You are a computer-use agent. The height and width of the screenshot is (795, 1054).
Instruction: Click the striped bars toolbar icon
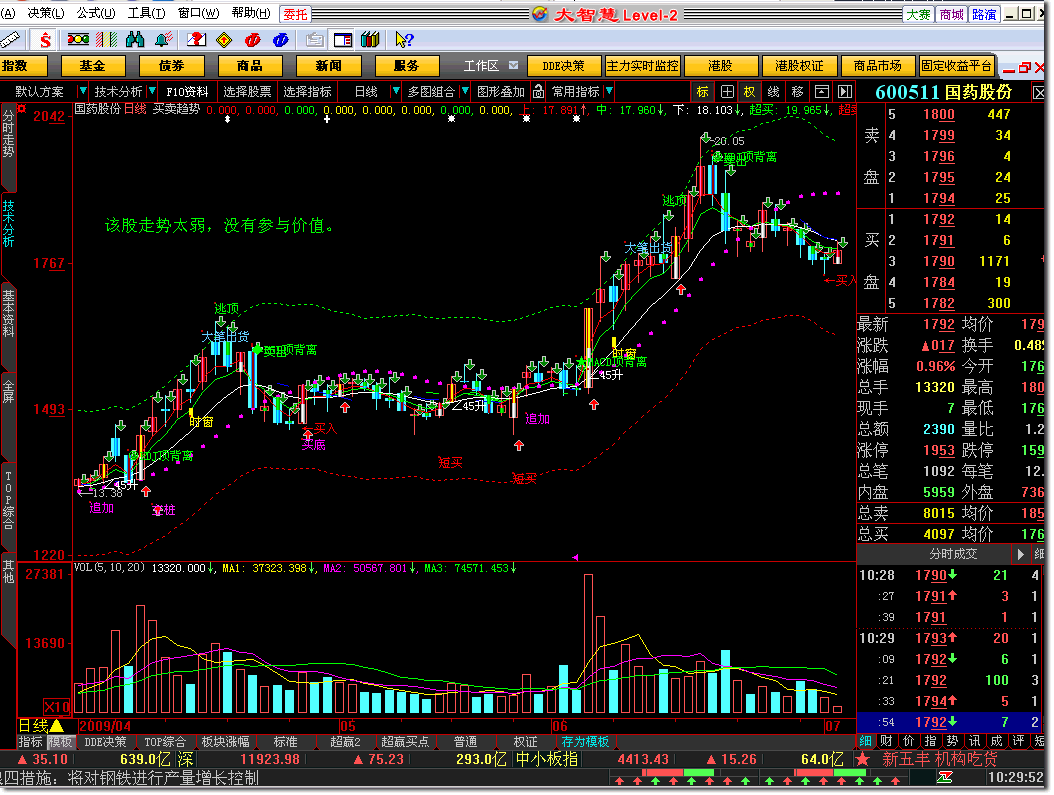click(x=106, y=40)
